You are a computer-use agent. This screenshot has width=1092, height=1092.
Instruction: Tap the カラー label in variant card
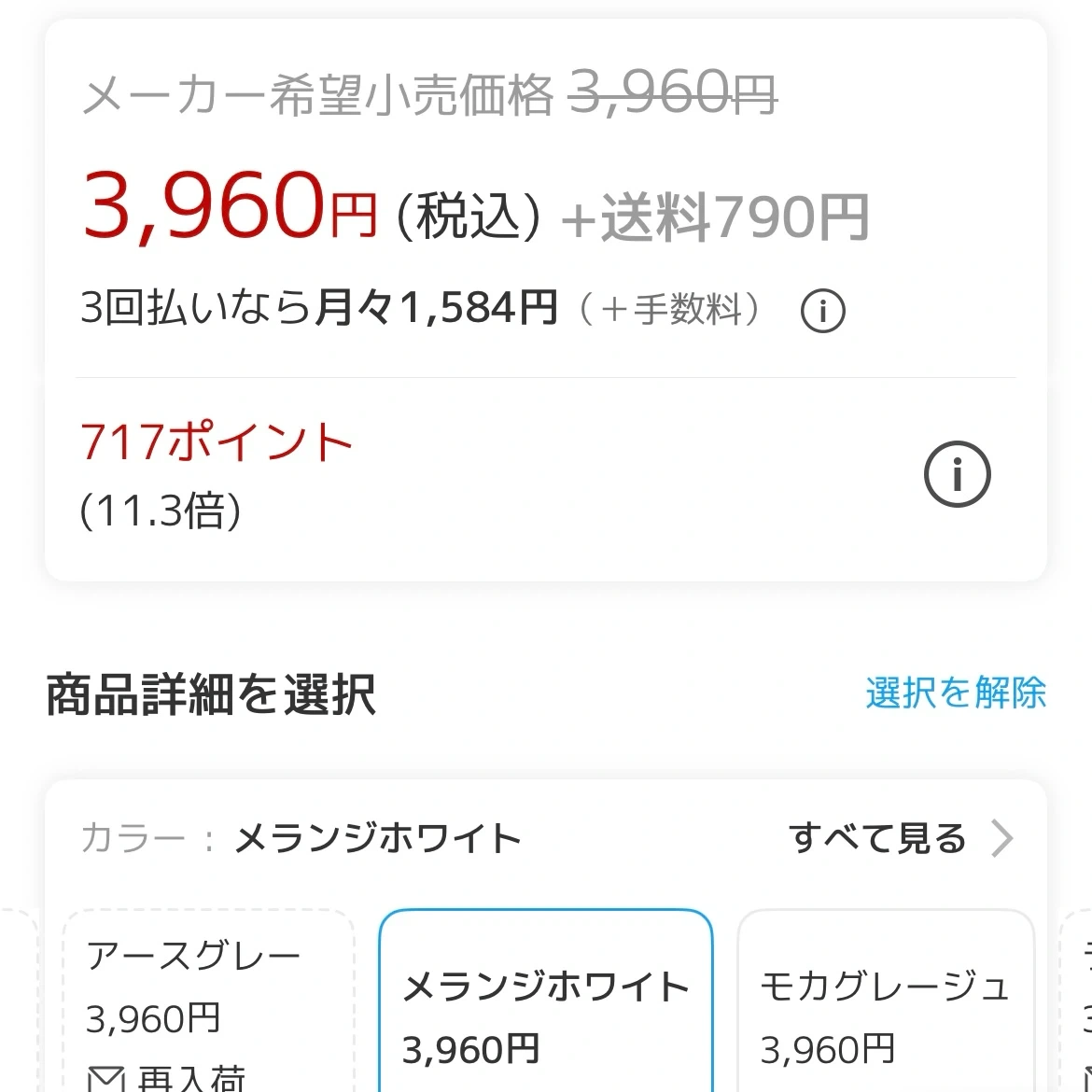pos(133,838)
